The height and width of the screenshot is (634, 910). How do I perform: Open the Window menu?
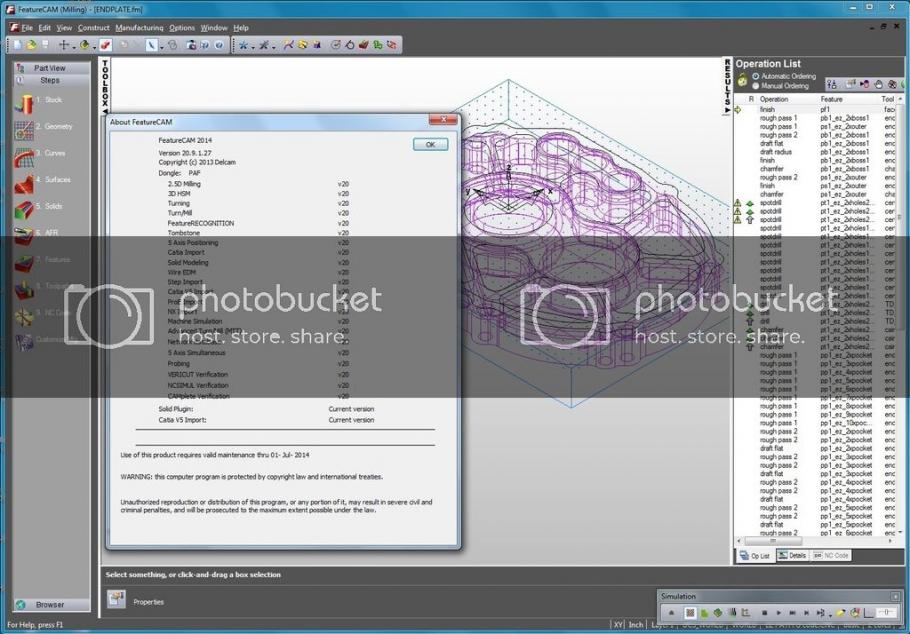tap(214, 28)
